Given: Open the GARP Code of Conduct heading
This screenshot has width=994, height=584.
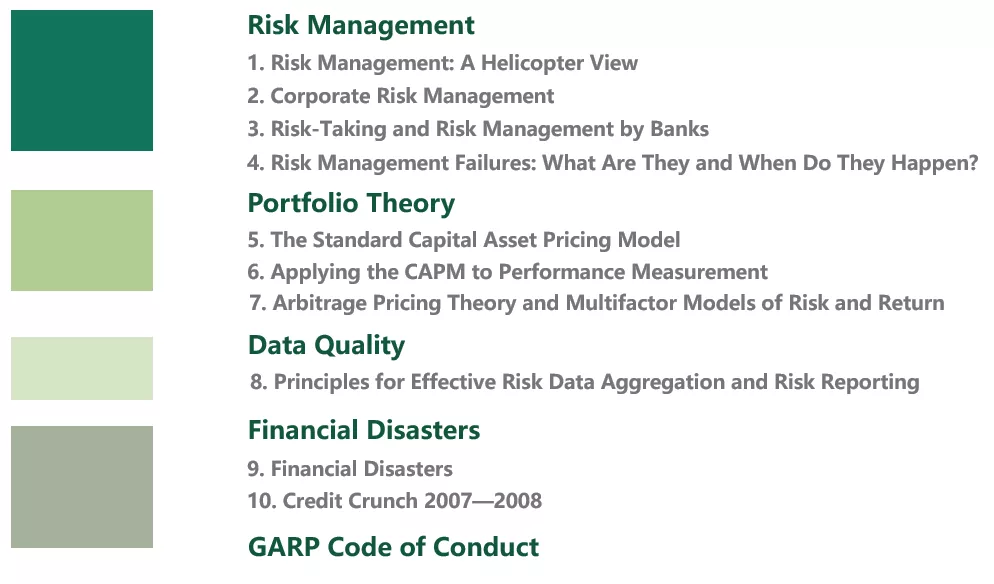Looking at the screenshot, I should click(393, 547).
